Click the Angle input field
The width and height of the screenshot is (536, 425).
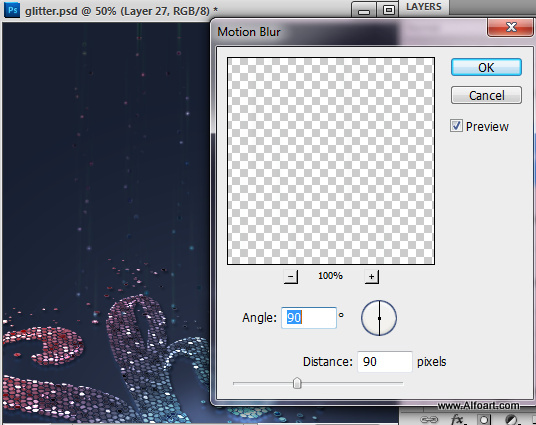pyautogui.click(x=309, y=318)
